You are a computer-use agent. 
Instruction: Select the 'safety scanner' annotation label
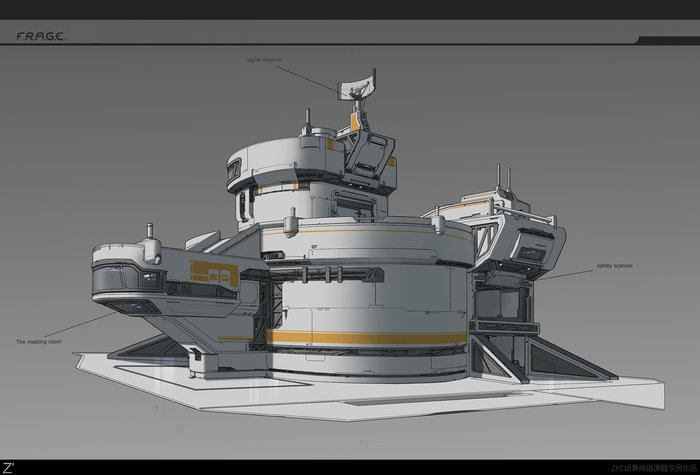coord(615,266)
